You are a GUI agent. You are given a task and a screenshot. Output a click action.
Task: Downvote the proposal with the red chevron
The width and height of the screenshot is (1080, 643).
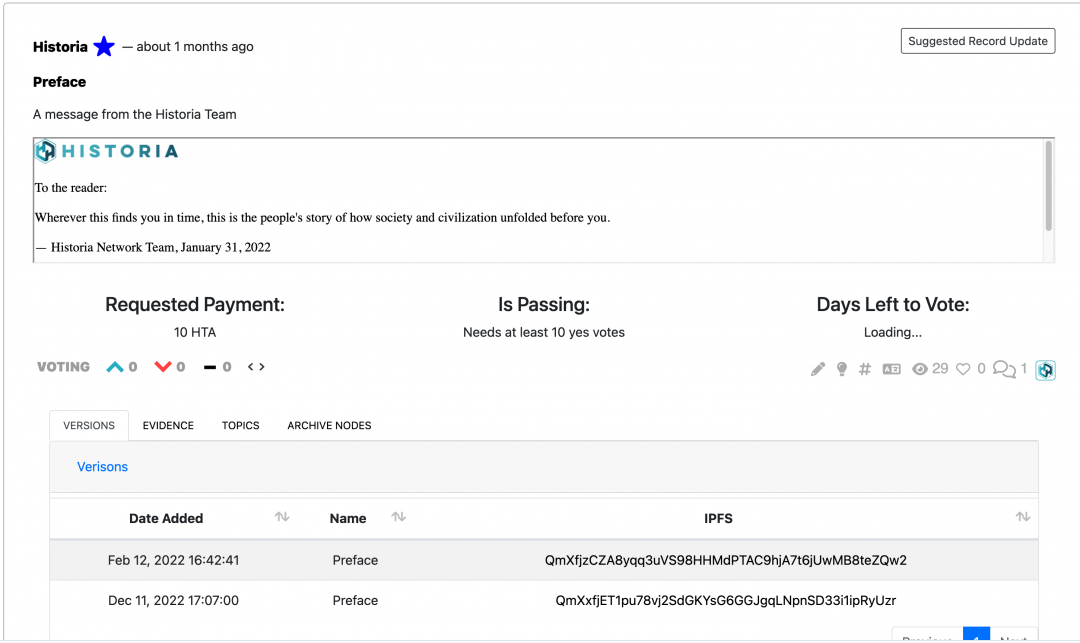[x=163, y=367]
